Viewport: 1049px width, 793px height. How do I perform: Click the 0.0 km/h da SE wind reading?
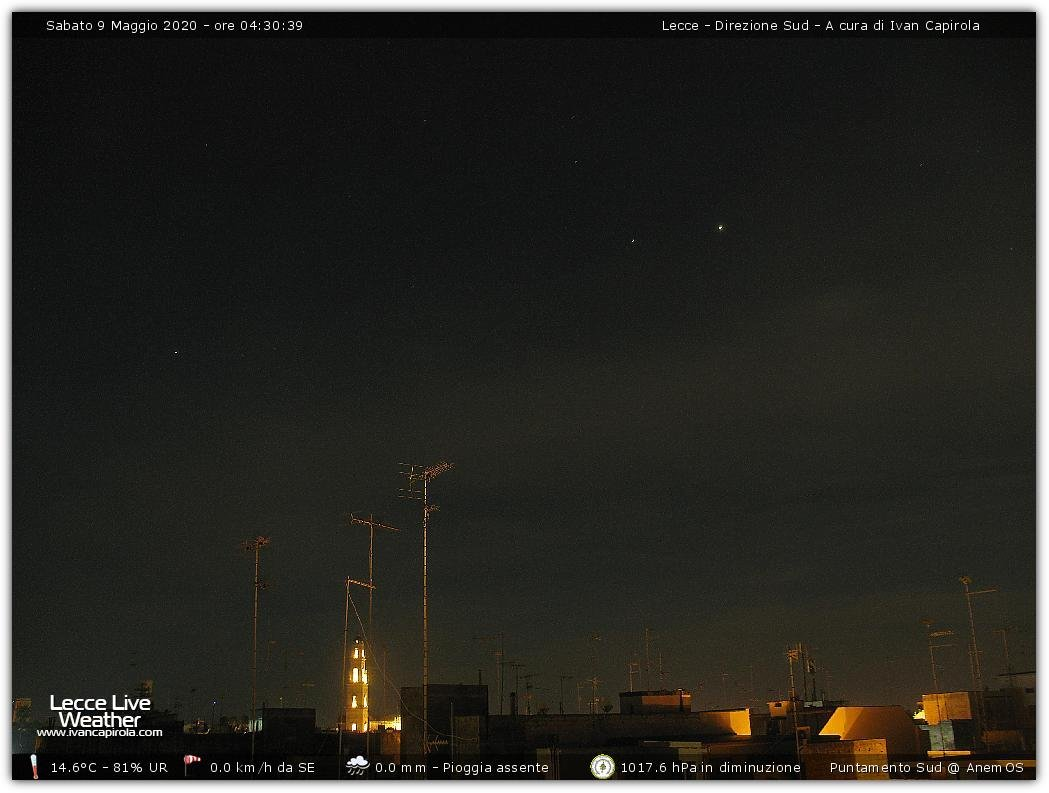click(262, 768)
